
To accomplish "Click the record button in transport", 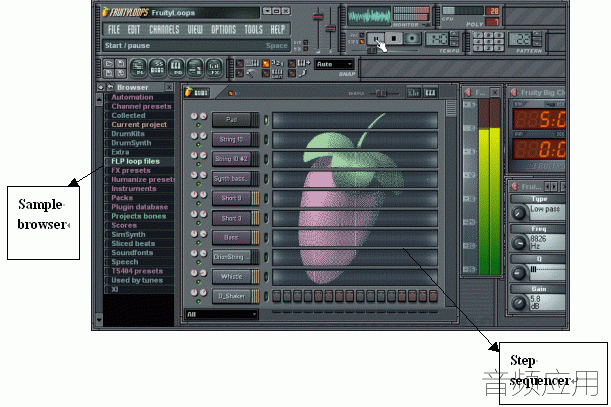I will point(412,39).
